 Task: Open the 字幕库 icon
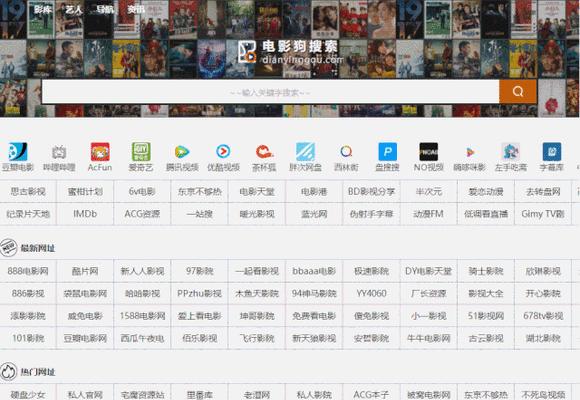(x=552, y=152)
